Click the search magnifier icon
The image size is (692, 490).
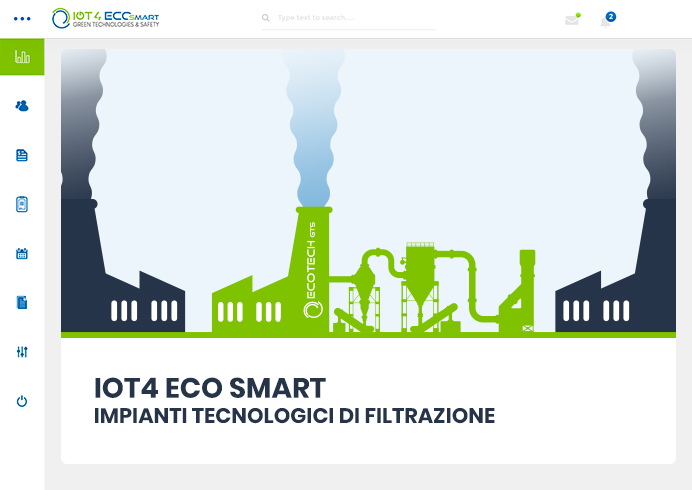[266, 18]
